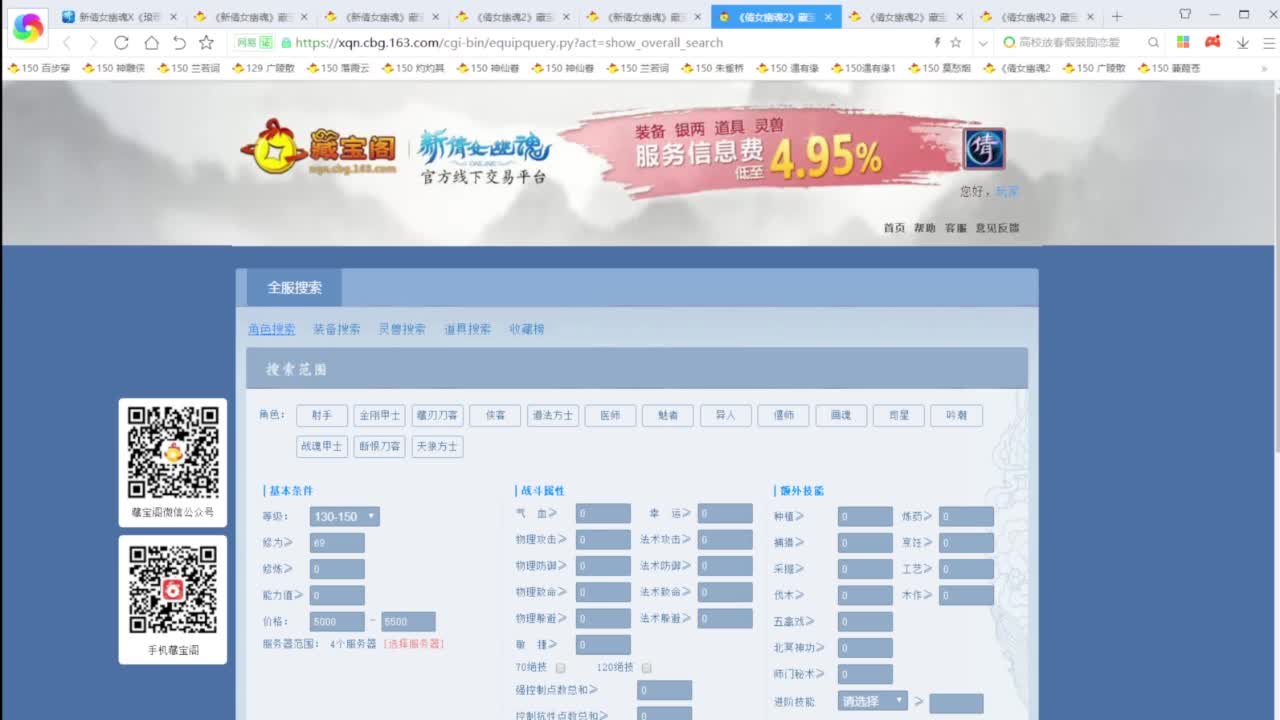Switch to 灵兽搜索
1280x720 pixels.
pyautogui.click(x=401, y=329)
